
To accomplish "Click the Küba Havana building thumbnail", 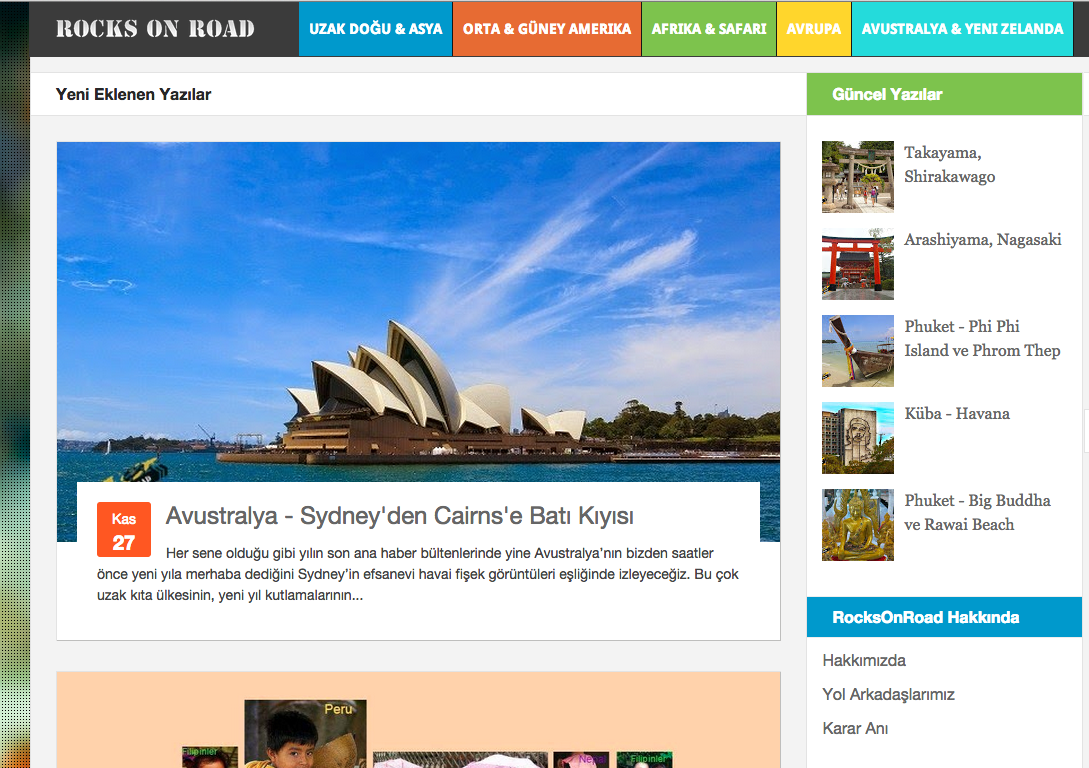I will (857, 438).
